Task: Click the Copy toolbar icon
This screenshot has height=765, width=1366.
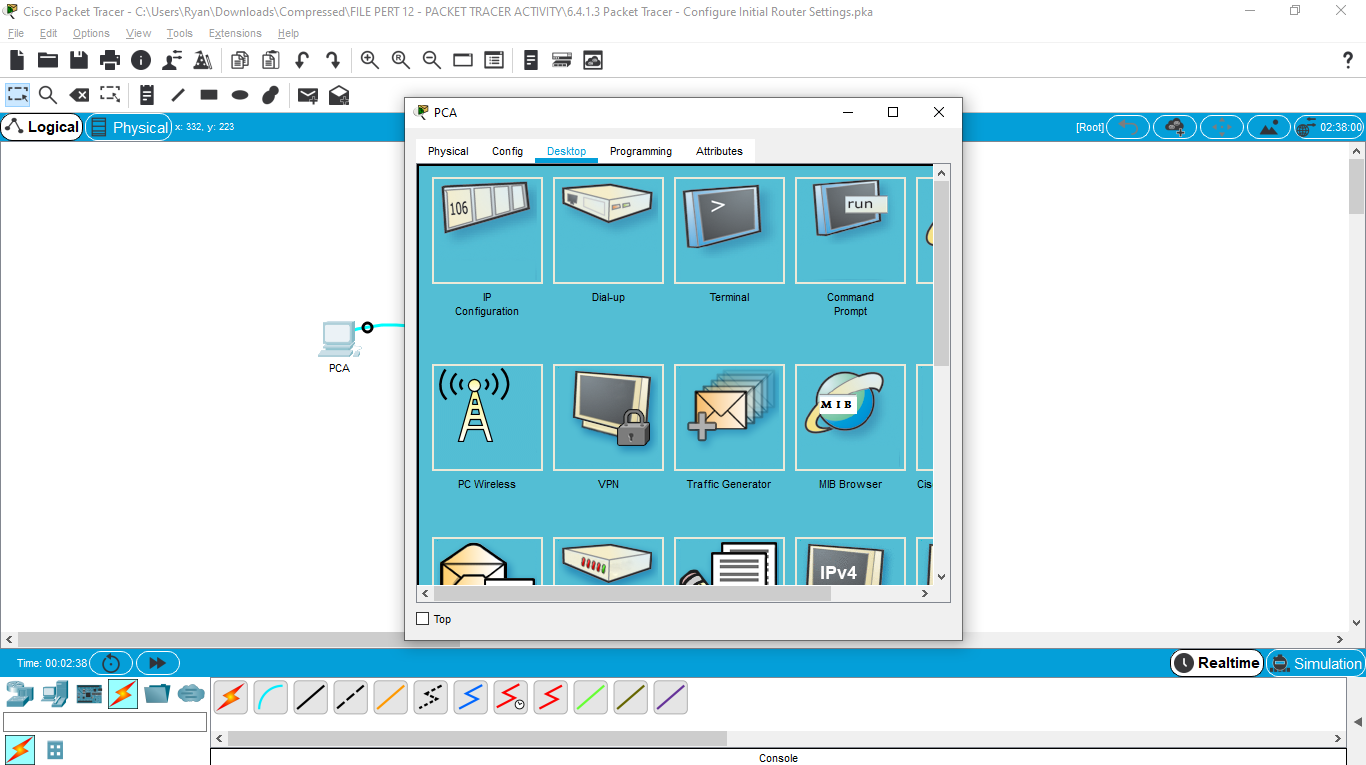Action: [x=240, y=60]
